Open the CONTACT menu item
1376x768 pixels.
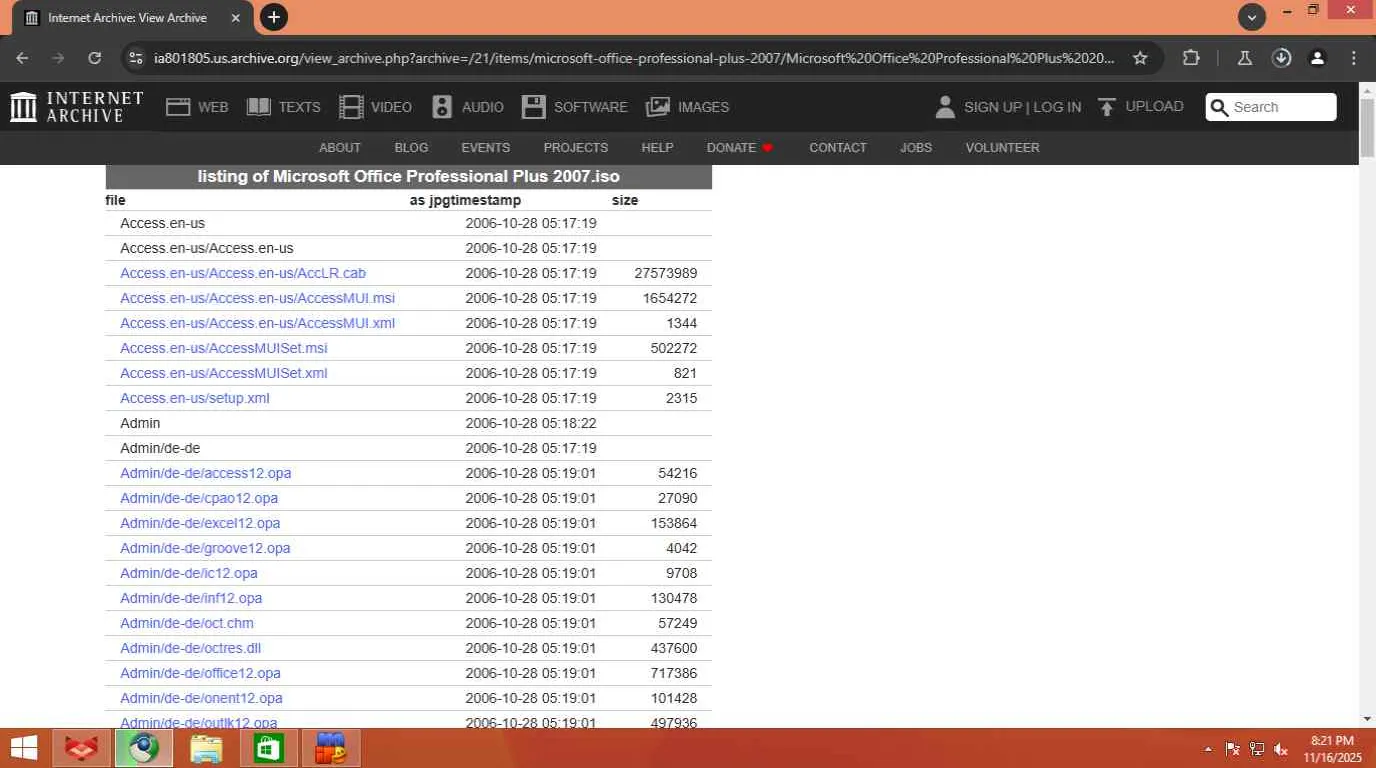tap(838, 148)
